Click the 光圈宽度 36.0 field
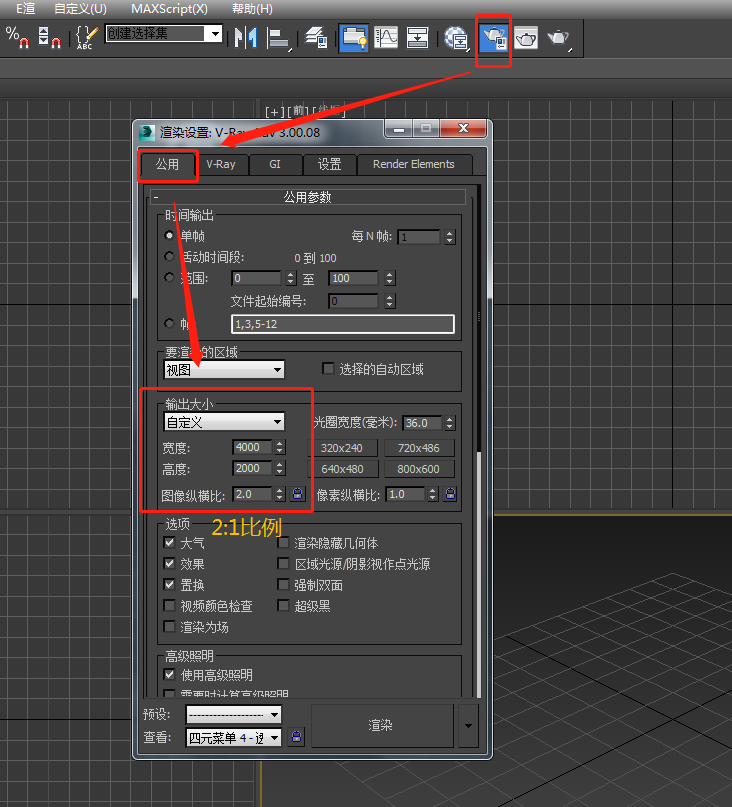This screenshot has width=732, height=807. pyautogui.click(x=422, y=423)
